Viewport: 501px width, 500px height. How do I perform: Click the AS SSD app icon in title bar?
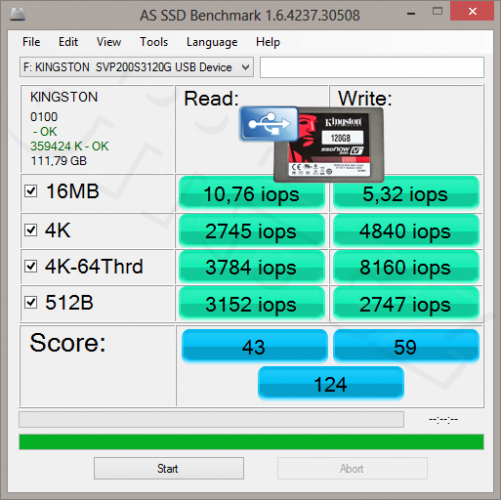point(17,14)
